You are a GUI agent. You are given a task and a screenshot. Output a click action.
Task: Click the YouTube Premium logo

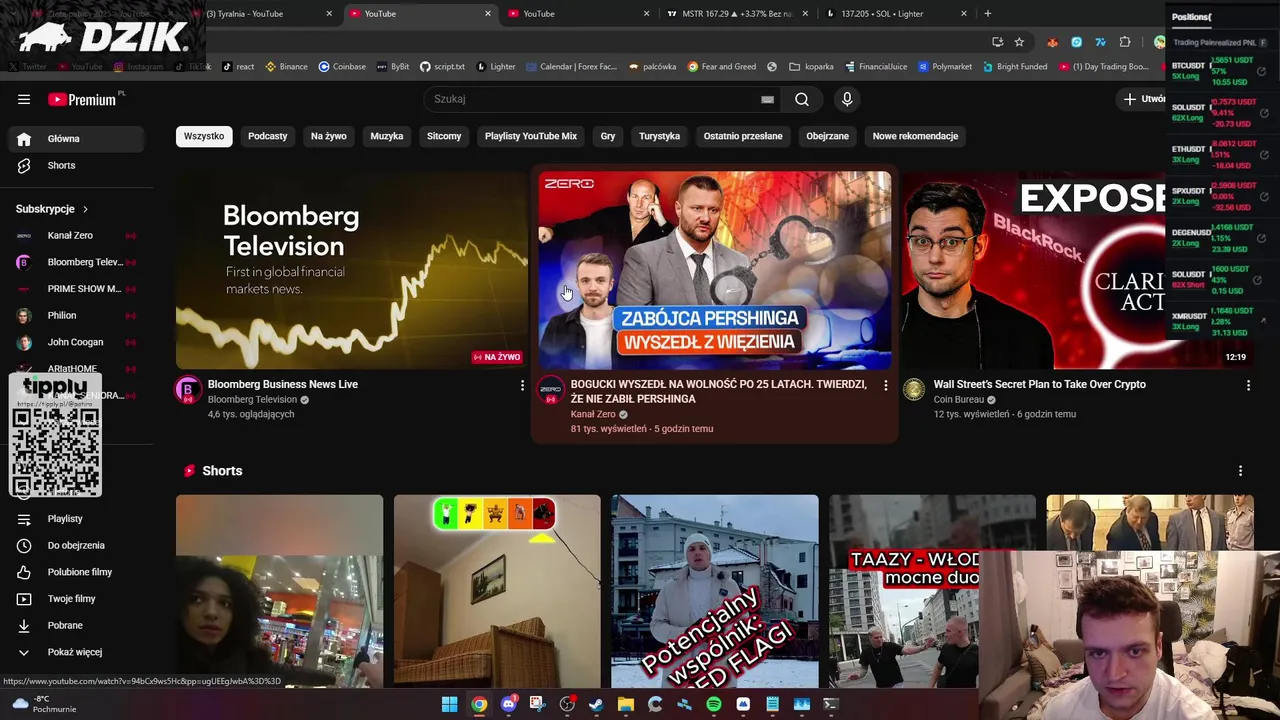(x=84, y=99)
